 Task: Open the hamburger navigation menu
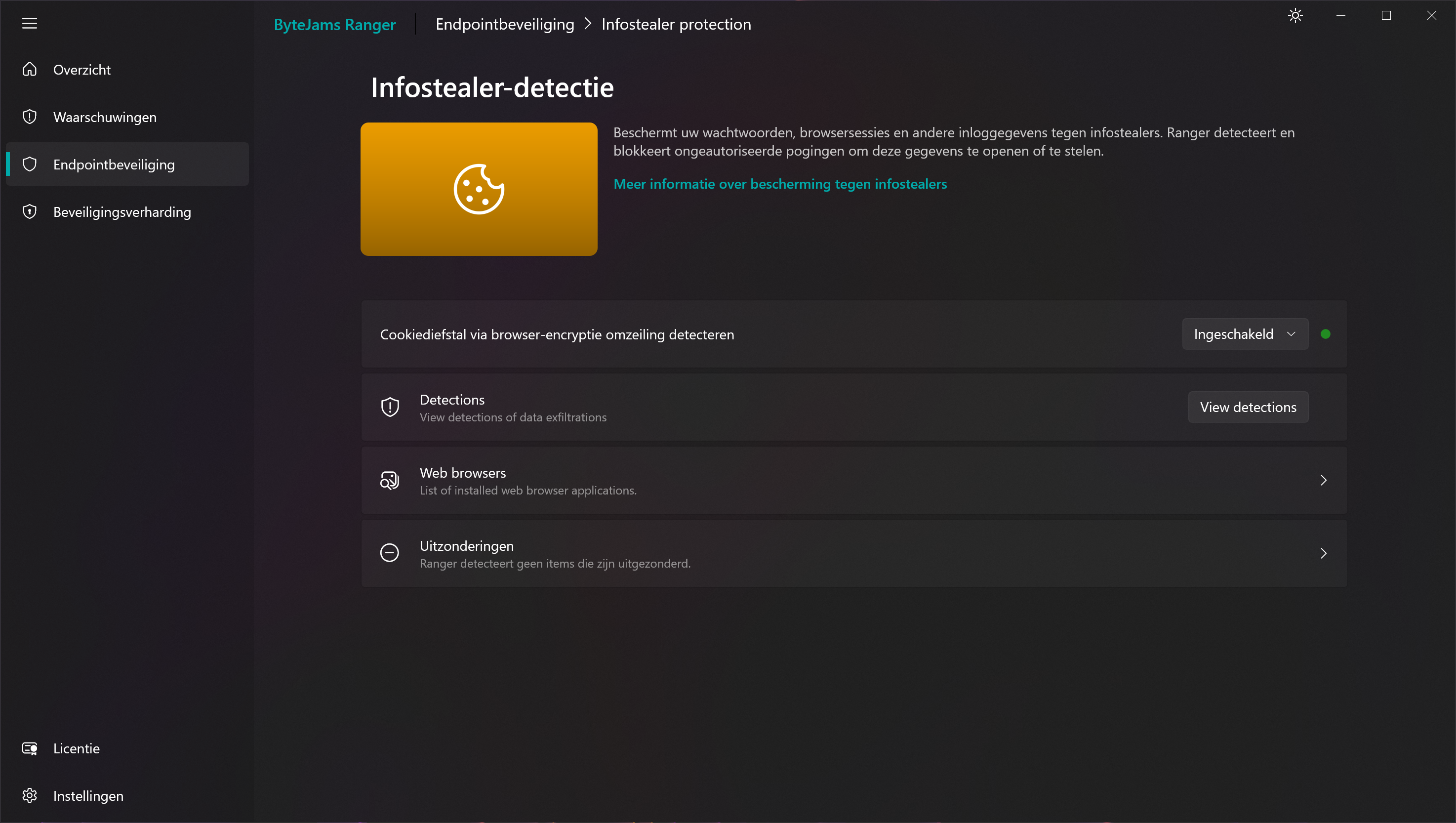click(30, 23)
